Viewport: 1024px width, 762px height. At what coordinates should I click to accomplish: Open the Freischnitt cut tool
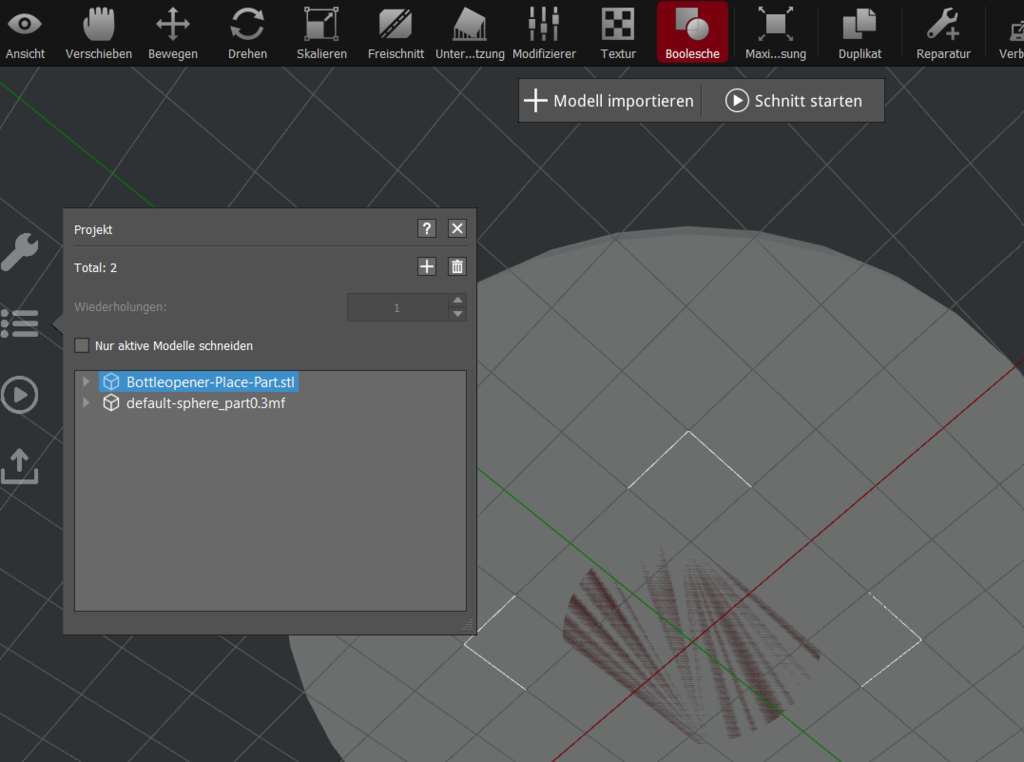click(396, 32)
